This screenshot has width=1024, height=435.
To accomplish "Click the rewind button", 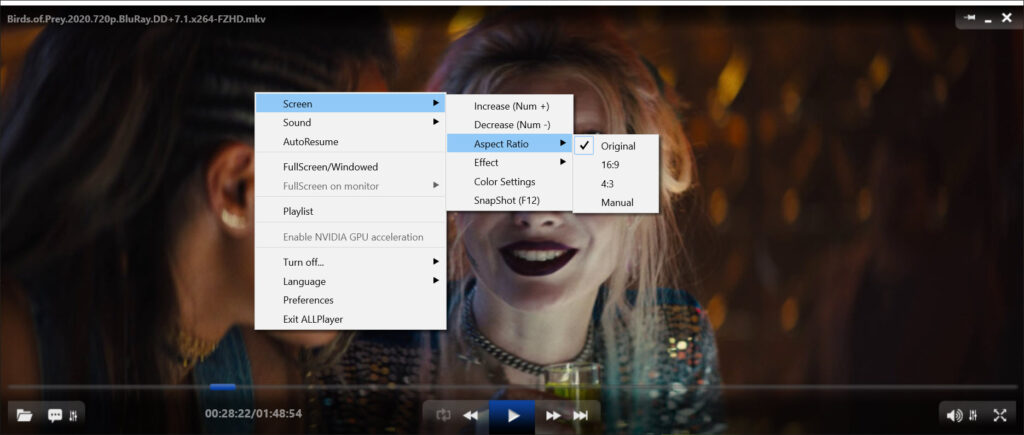I will (470, 415).
